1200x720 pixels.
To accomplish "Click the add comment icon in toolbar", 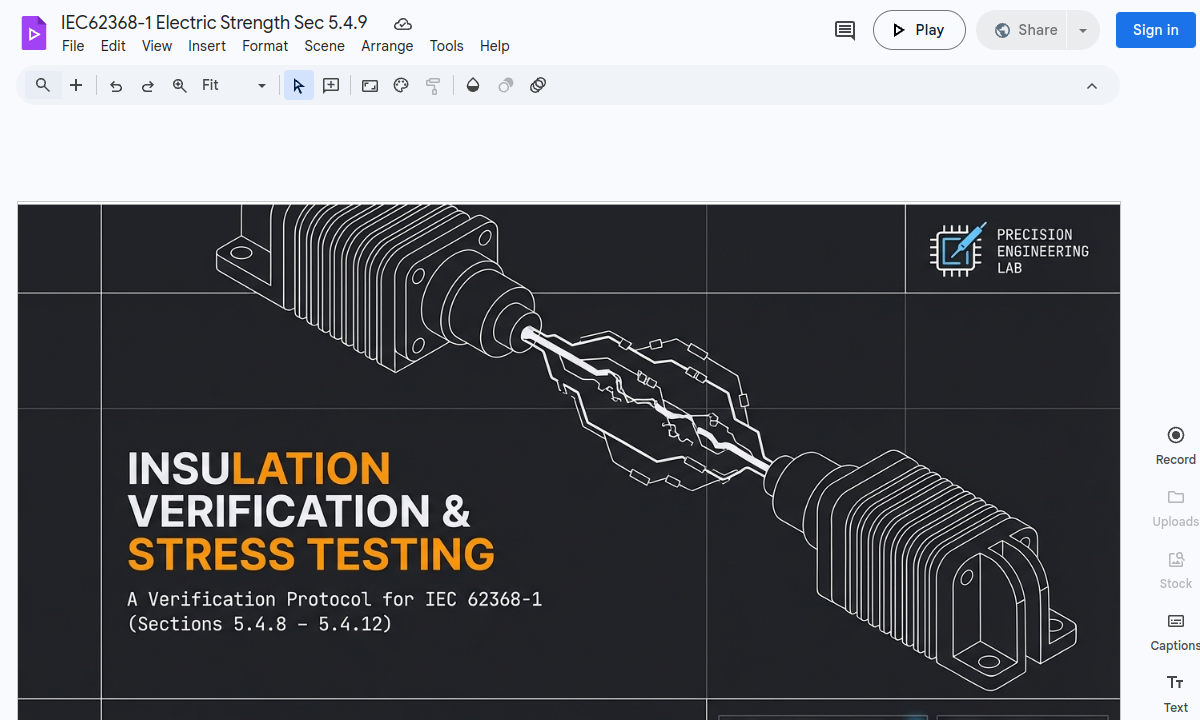I will (x=331, y=86).
